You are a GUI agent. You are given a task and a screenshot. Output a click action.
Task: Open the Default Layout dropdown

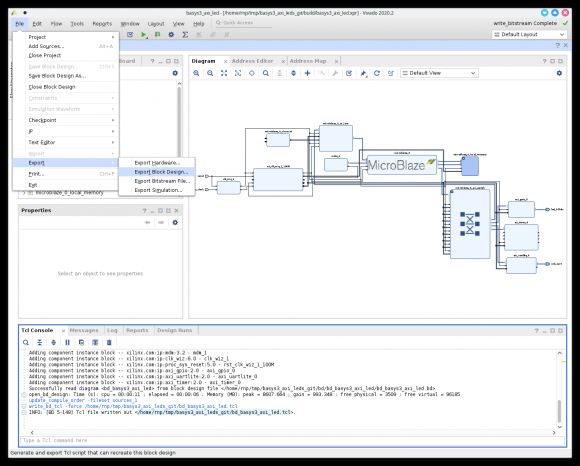point(529,34)
